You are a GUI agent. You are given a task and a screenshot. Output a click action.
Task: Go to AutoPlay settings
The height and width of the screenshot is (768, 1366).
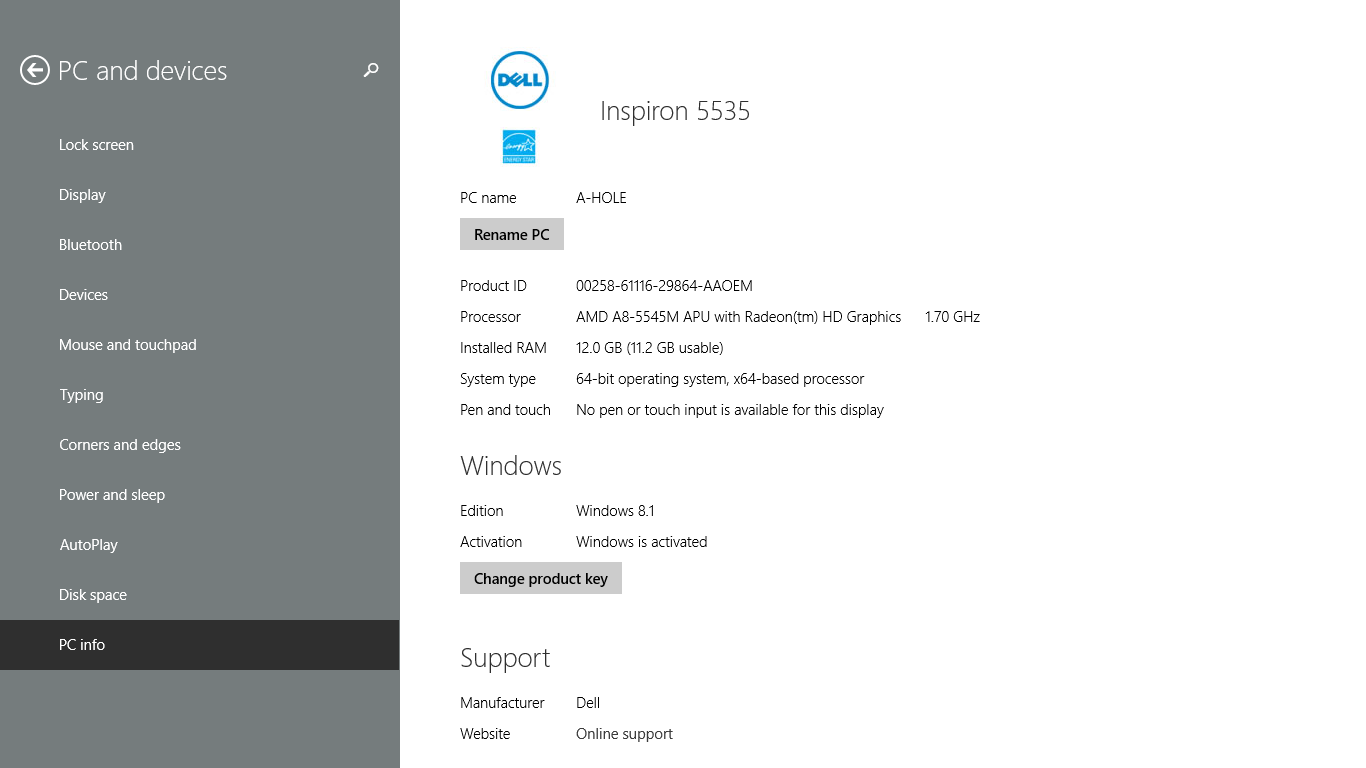(200, 545)
